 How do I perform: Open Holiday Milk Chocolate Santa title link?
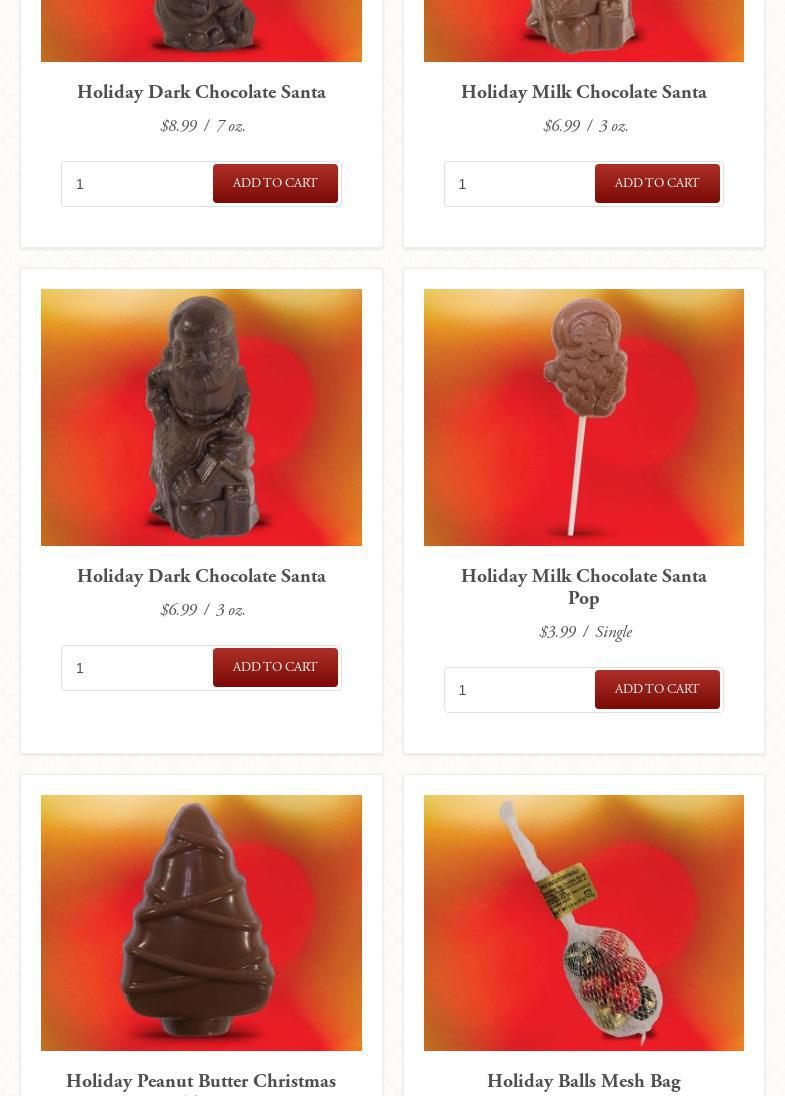coord(584,92)
